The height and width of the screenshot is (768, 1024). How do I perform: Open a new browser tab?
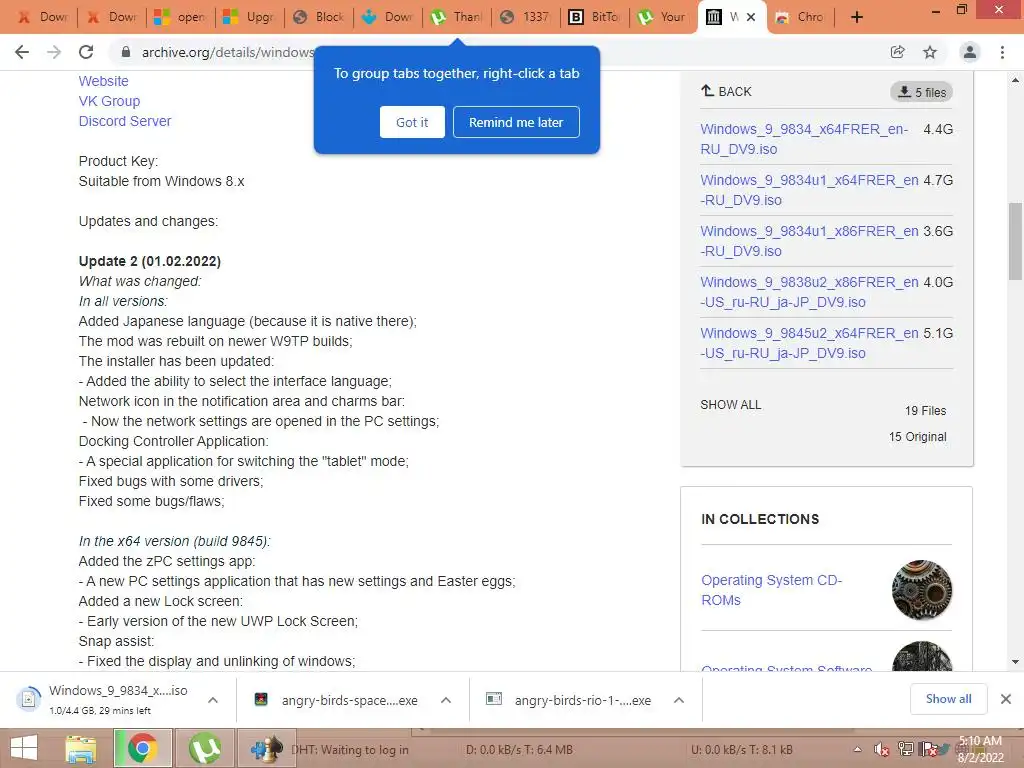pyautogui.click(x=857, y=17)
